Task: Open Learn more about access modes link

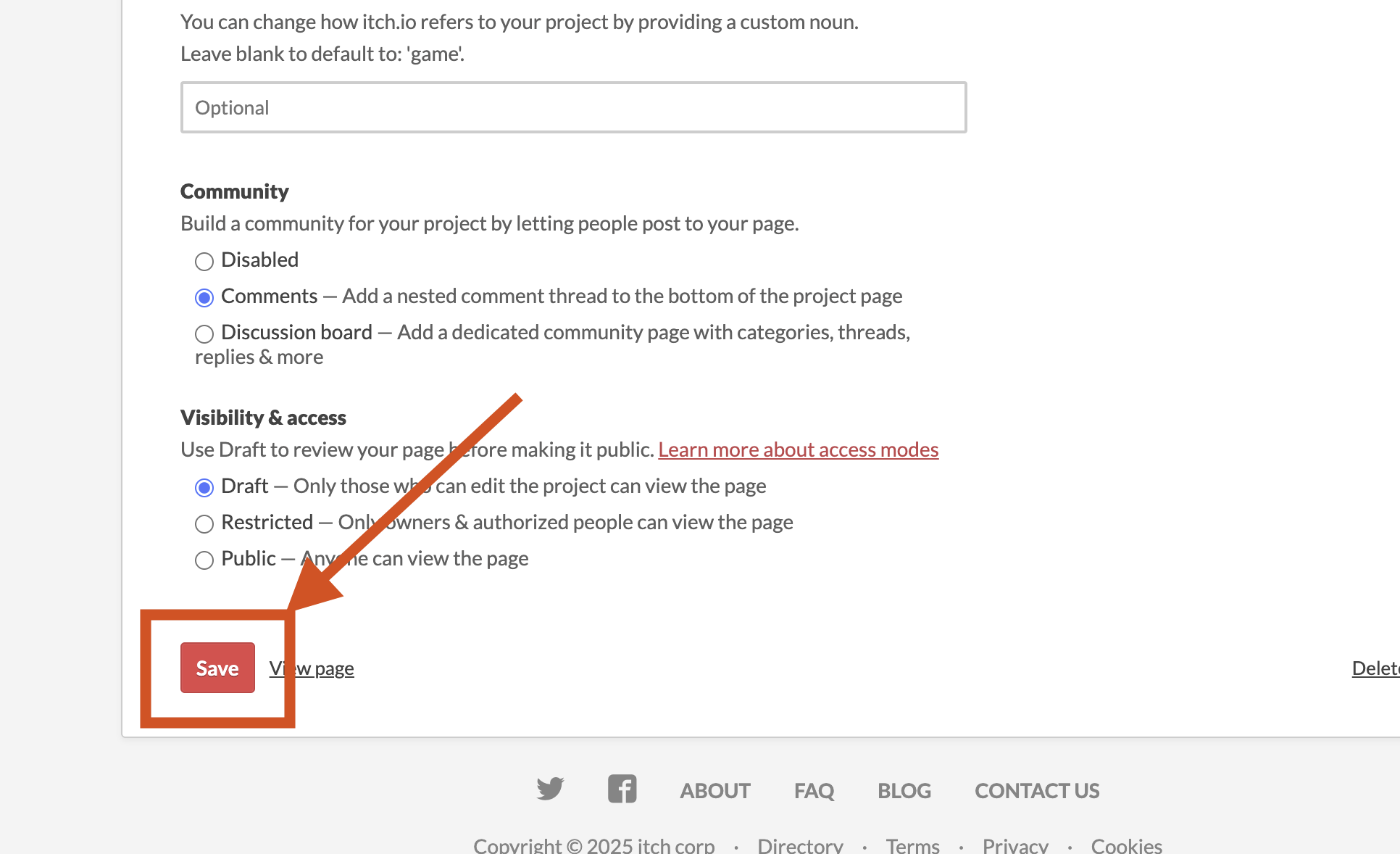Action: click(x=799, y=449)
